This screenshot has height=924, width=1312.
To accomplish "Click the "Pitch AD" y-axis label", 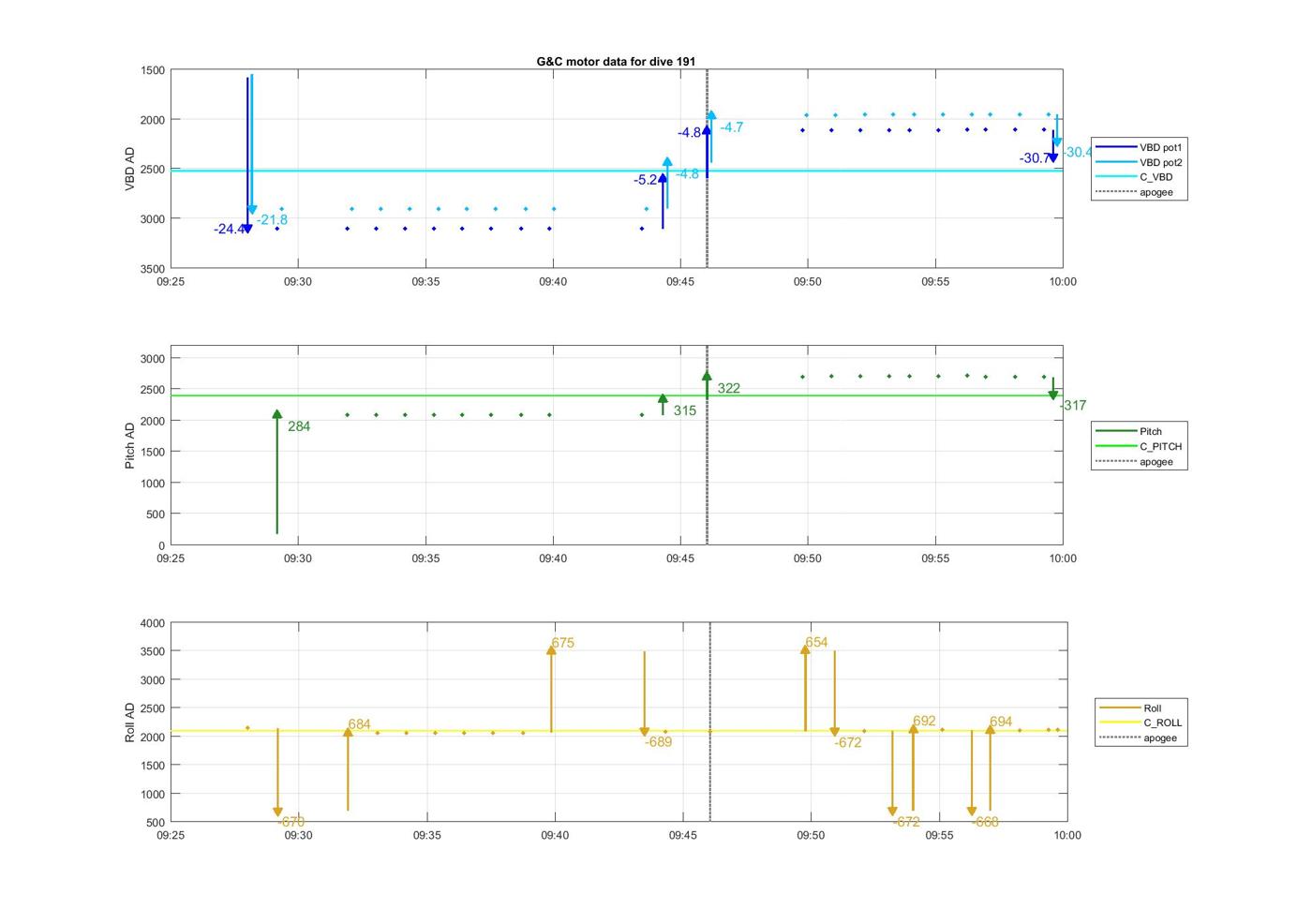I will (x=130, y=445).
